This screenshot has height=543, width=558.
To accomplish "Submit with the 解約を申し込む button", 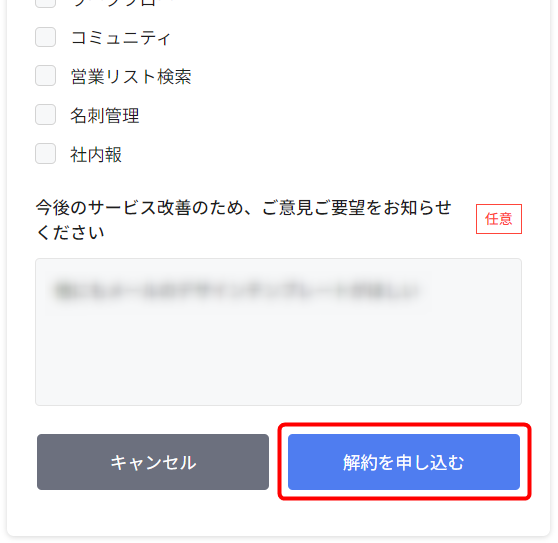I will pos(404,462).
